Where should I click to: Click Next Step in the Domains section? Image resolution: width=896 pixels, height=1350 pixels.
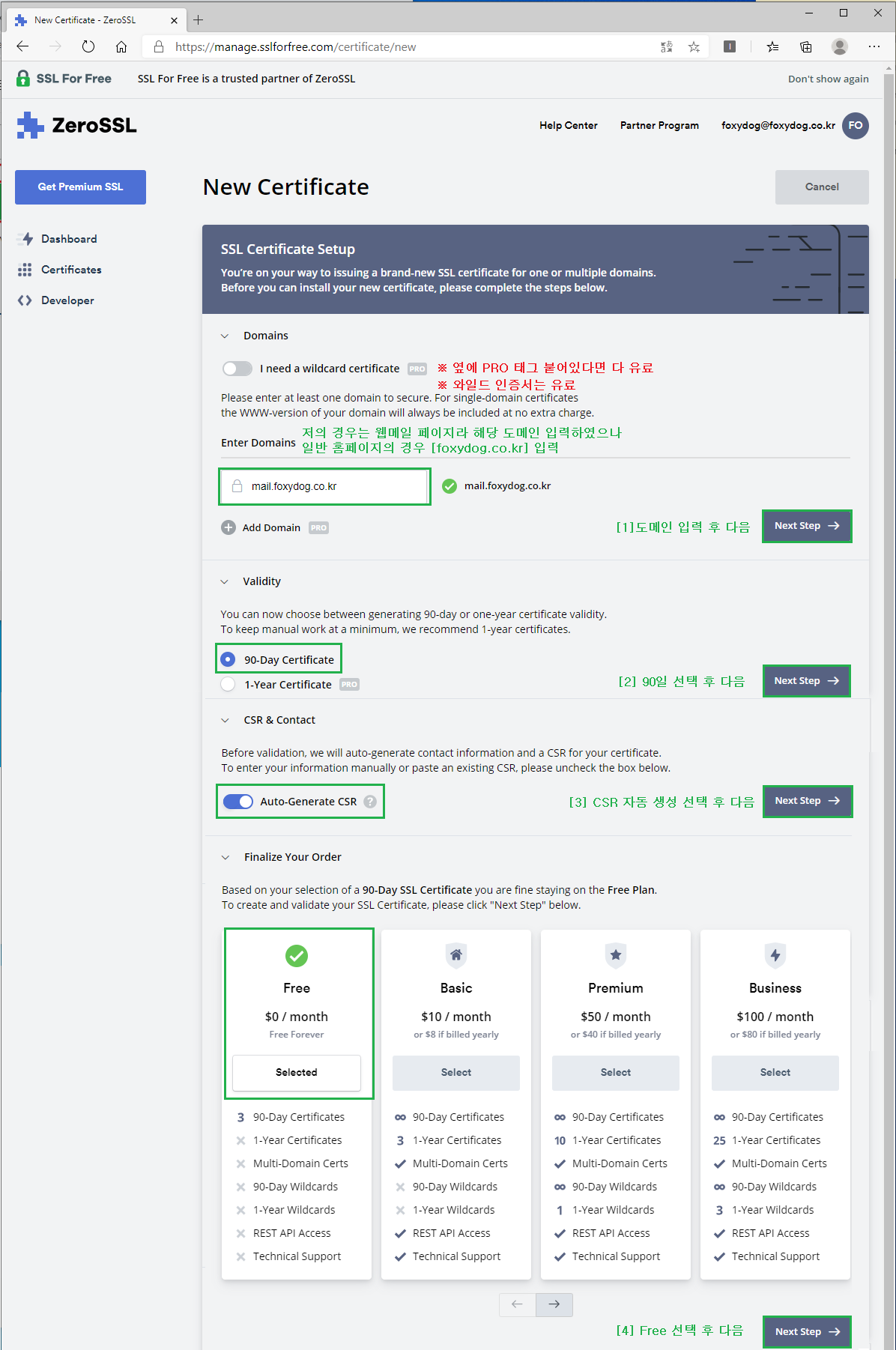(807, 526)
